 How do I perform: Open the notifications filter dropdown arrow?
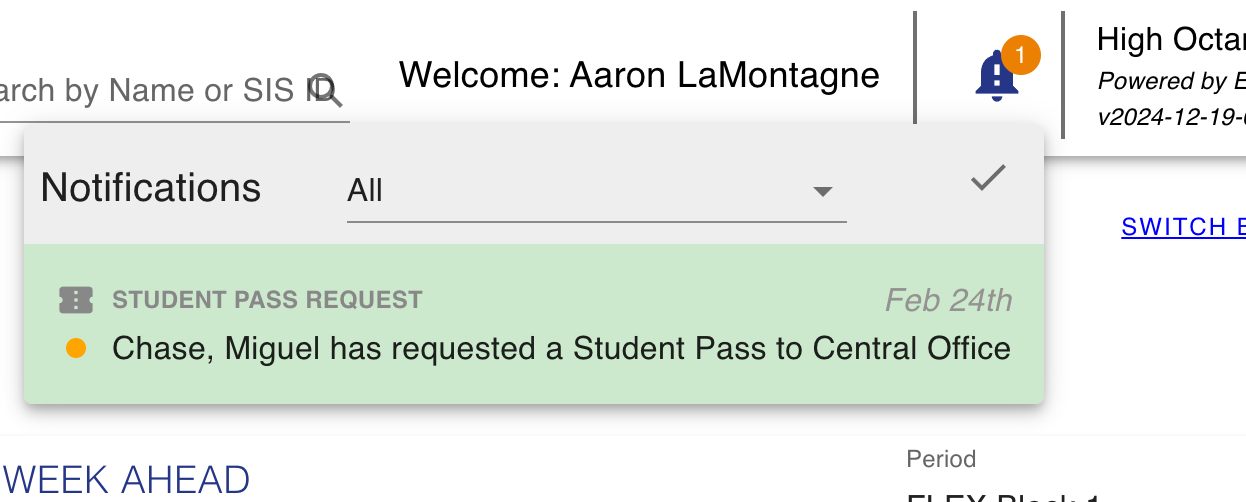coord(823,191)
